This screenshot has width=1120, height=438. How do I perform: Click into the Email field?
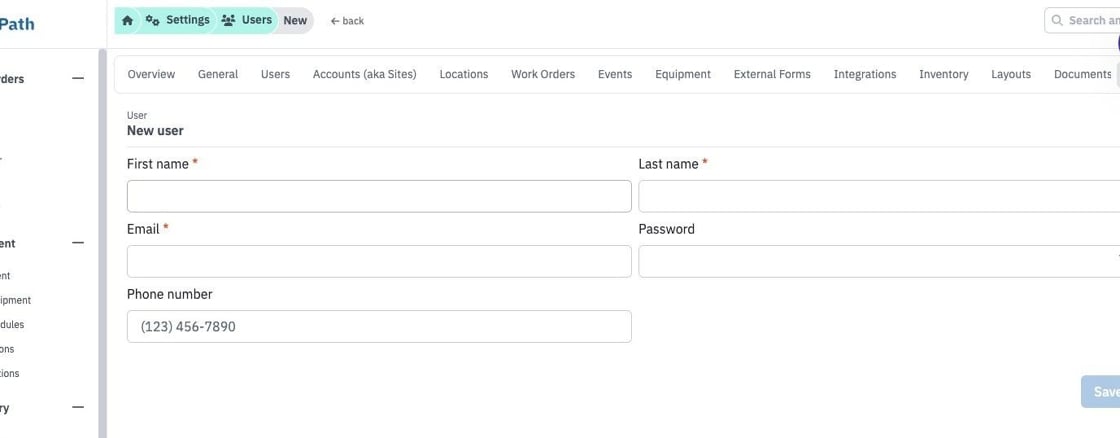379,262
